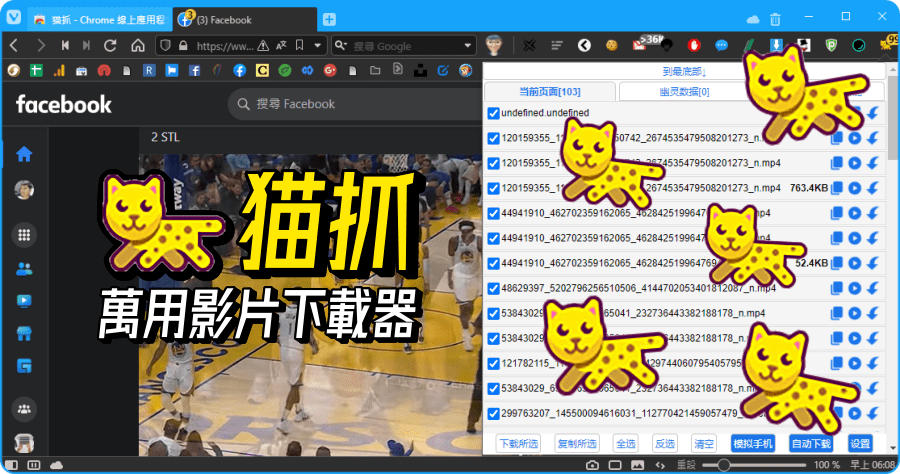Uncheck the 121782115 row checkbox
Screen dimensions: 900x474
[x=493, y=364]
